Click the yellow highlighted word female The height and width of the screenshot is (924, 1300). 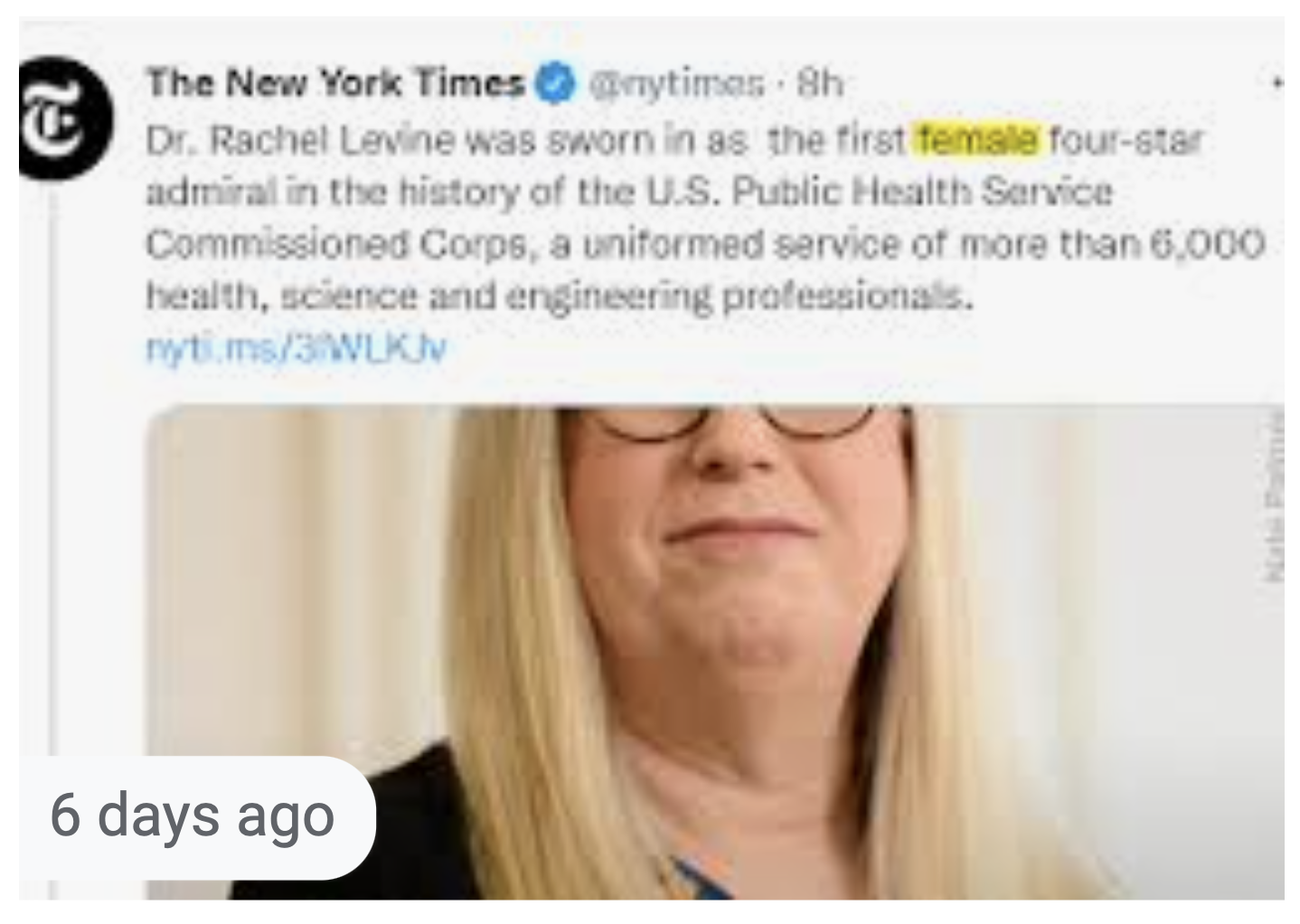pyautogui.click(x=979, y=140)
